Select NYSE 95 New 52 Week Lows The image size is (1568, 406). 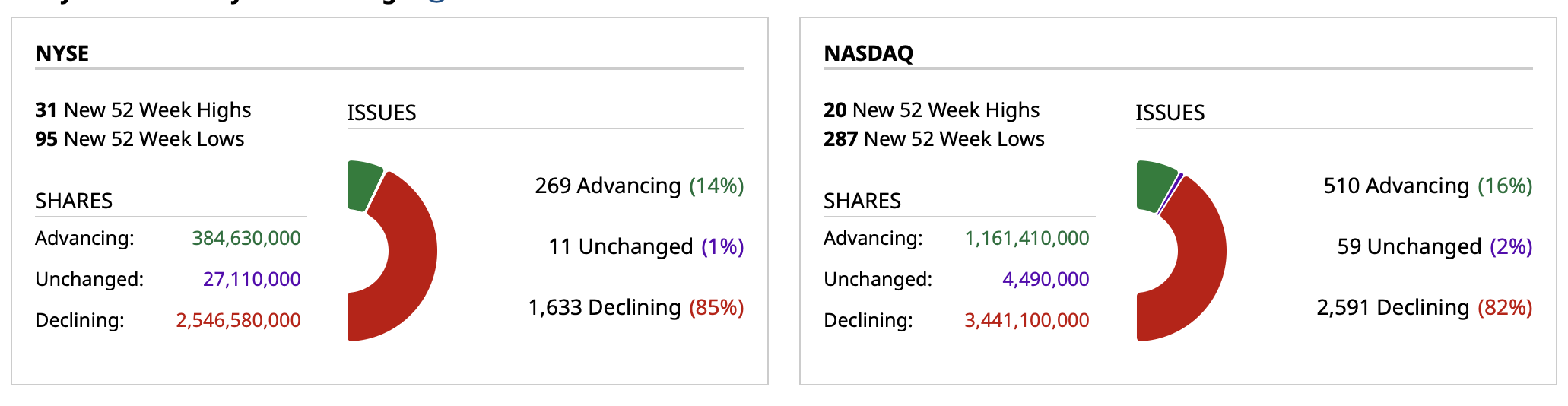[140, 139]
